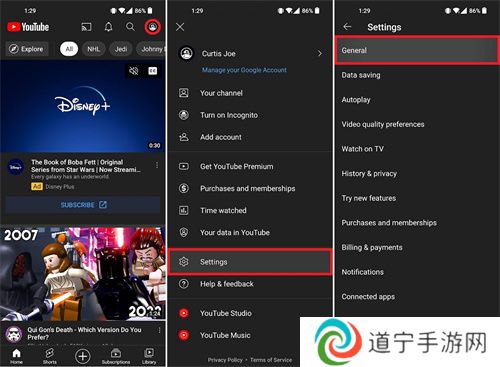
Task: Tap the create plus icon in bottom bar
Action: pyautogui.click(x=83, y=356)
